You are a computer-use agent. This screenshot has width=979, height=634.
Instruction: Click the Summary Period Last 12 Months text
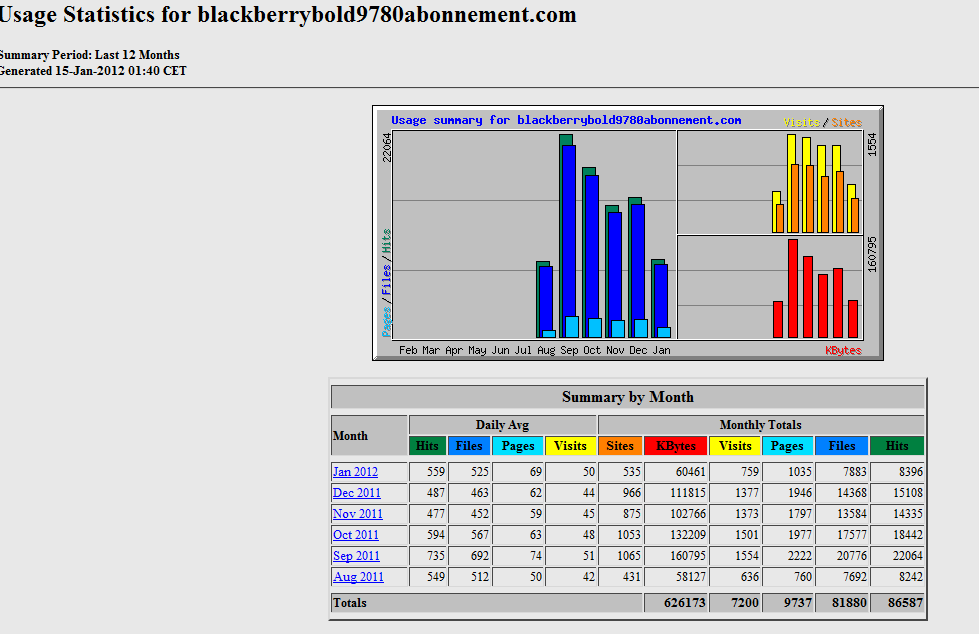click(89, 55)
